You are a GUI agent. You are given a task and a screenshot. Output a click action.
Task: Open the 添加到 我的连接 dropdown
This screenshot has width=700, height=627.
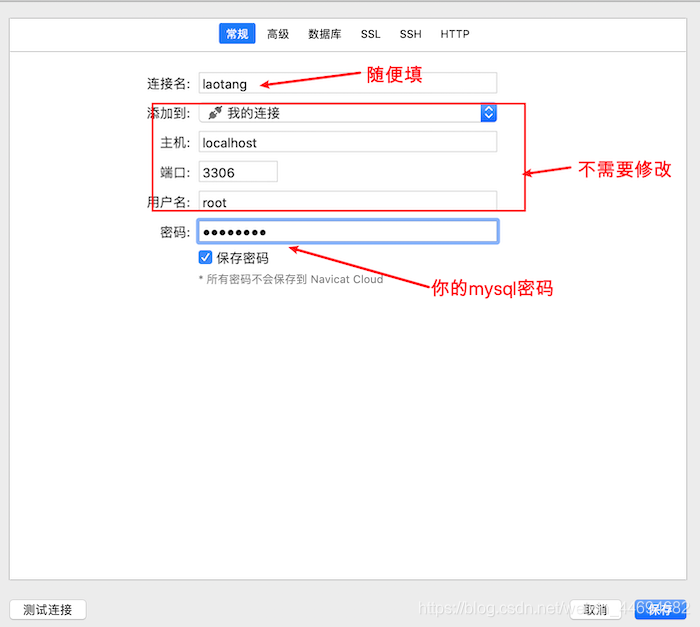[348, 113]
